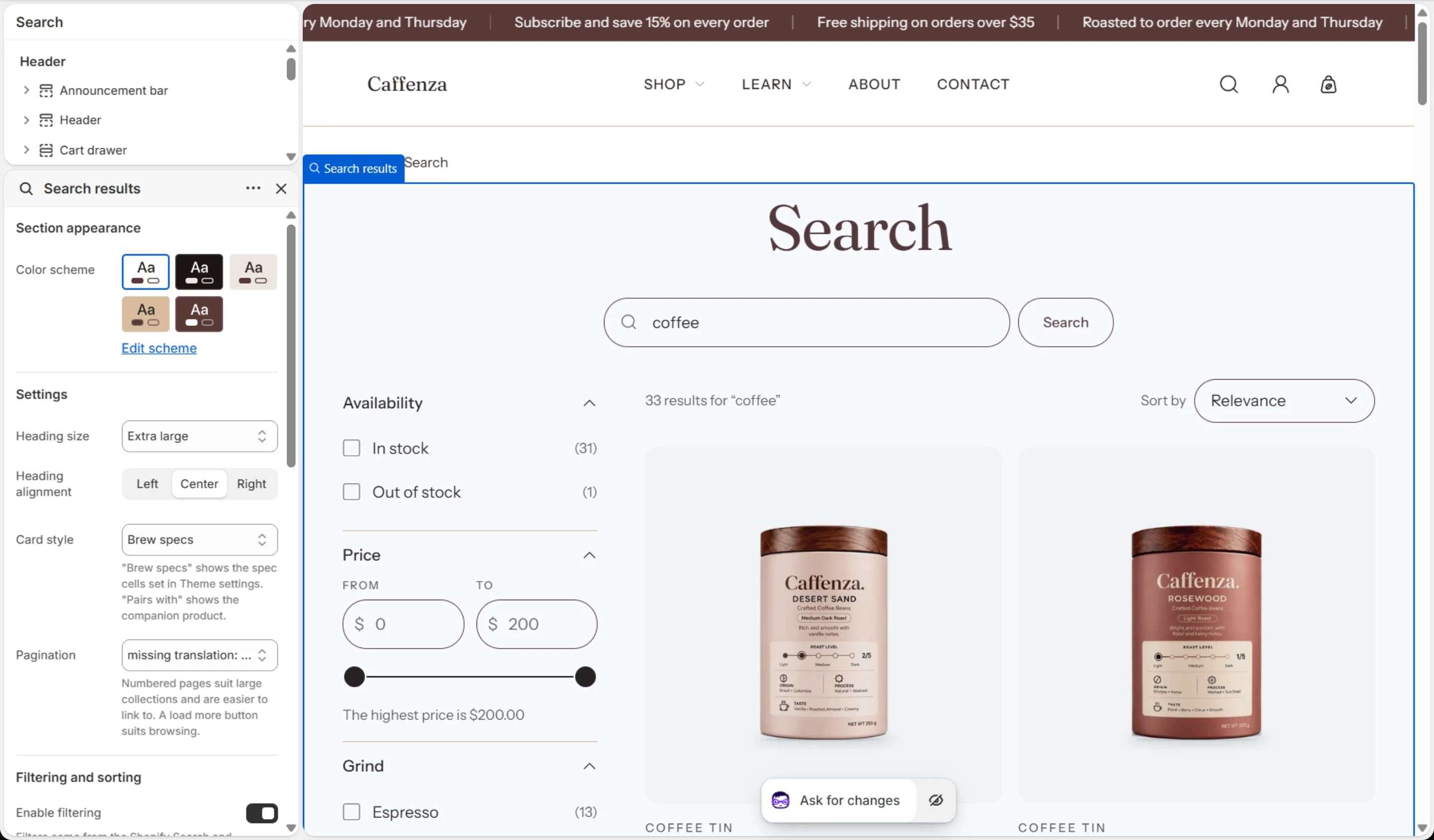Image resolution: width=1434 pixels, height=840 pixels.
Task: Open the account user icon
Action: (x=1280, y=84)
